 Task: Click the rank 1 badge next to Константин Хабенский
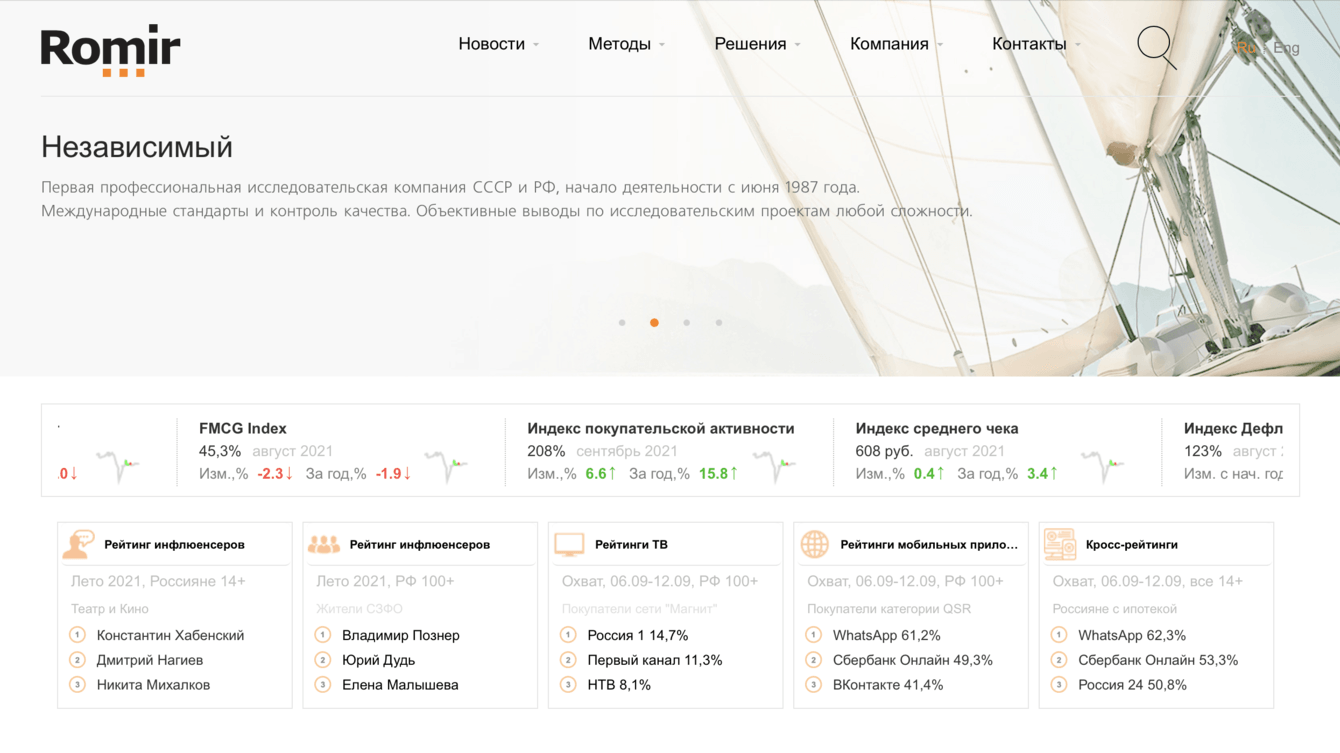pyautogui.click(x=77, y=635)
